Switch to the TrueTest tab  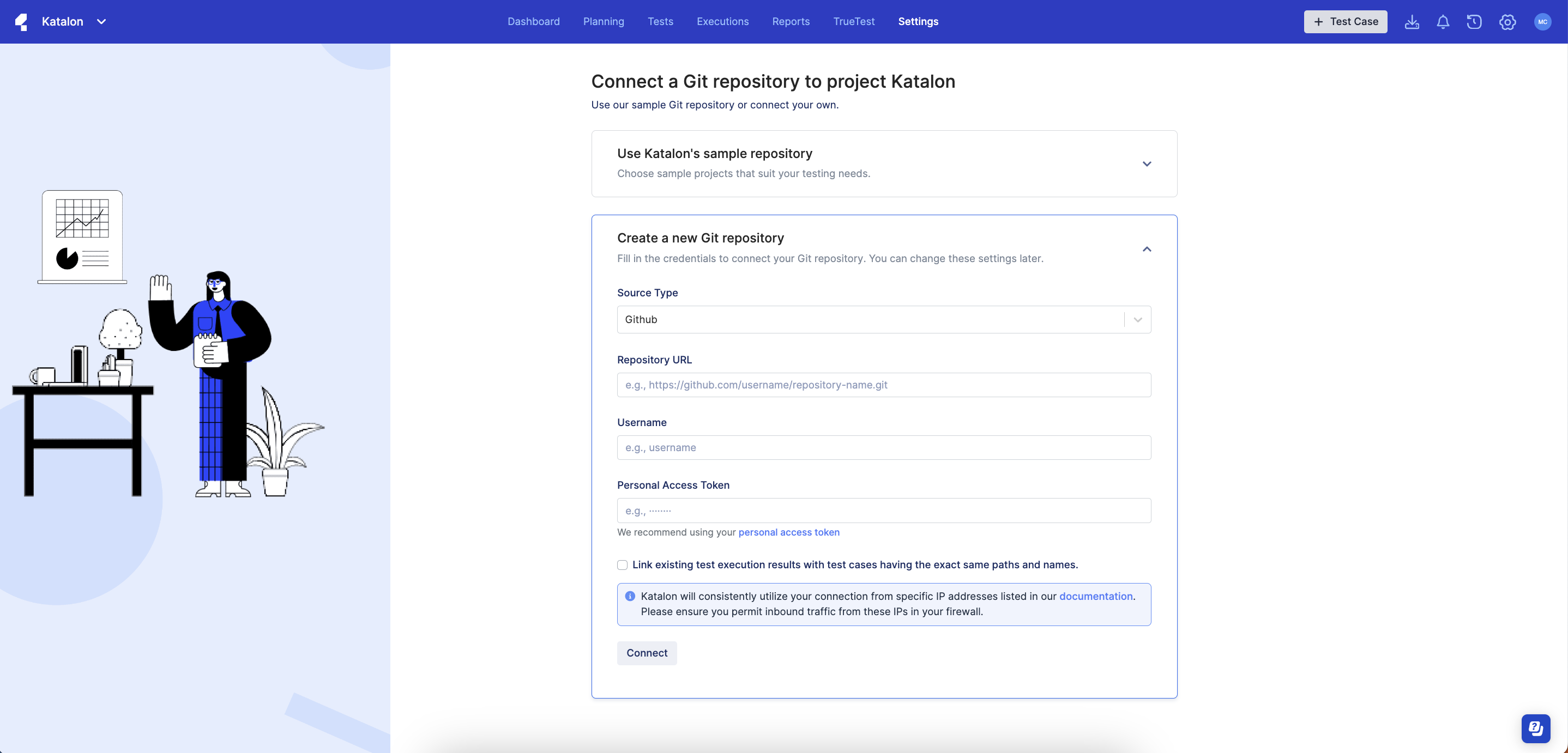854,21
